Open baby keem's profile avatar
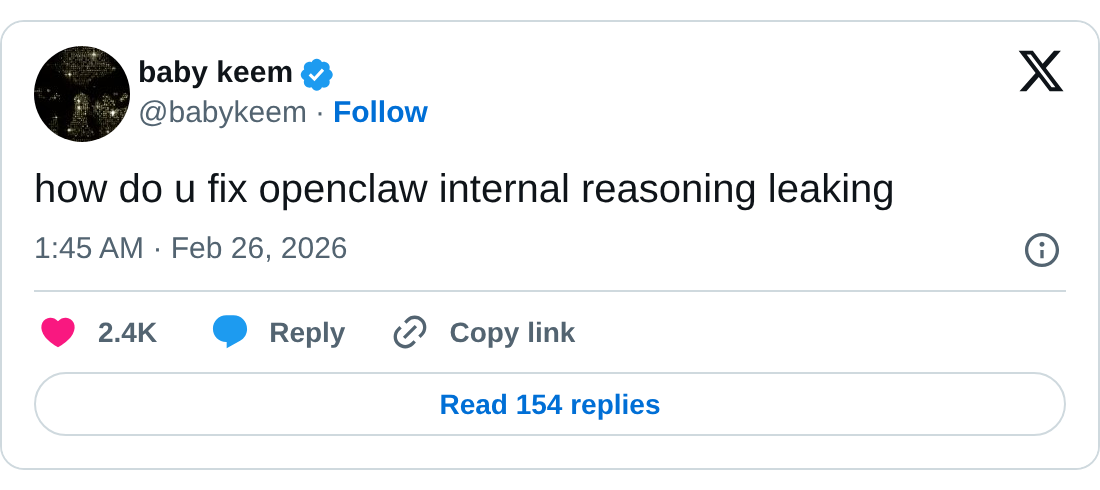 coord(82,93)
